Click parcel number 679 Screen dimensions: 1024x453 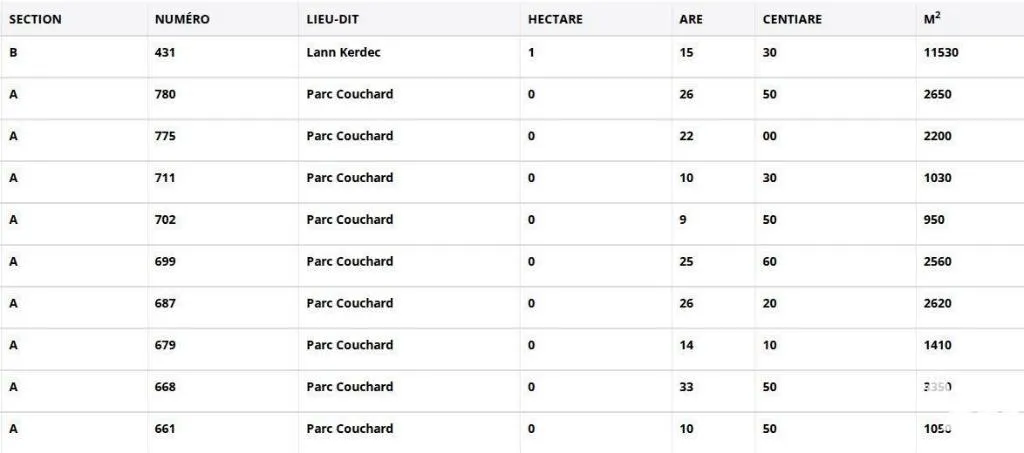pyautogui.click(x=165, y=345)
